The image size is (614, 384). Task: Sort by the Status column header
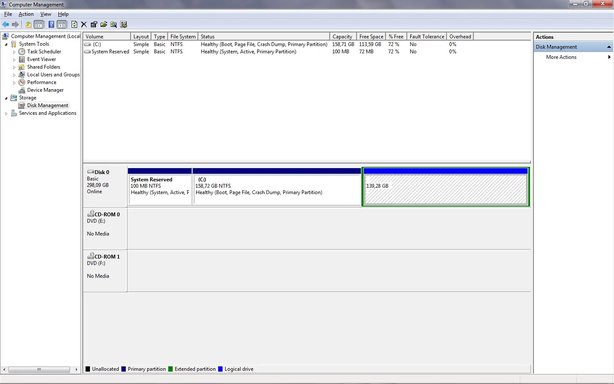pos(264,36)
